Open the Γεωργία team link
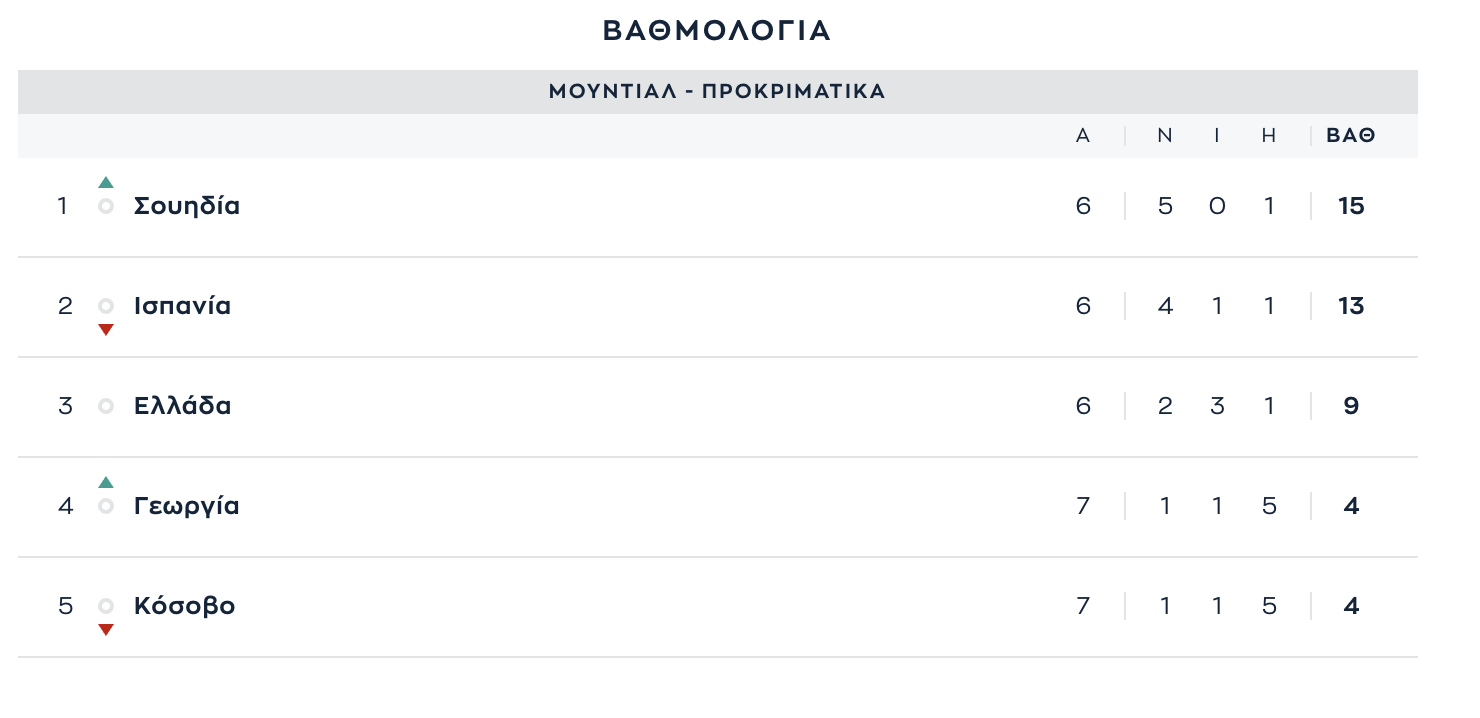The height and width of the screenshot is (718, 1480). [186, 506]
